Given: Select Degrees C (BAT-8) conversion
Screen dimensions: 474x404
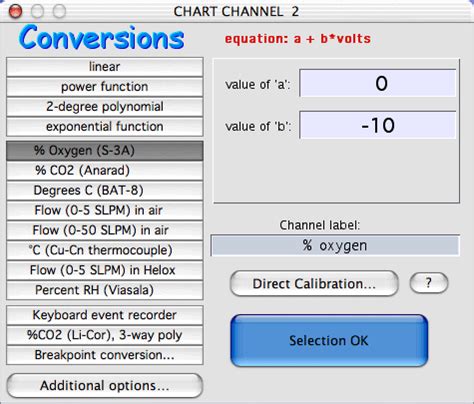Looking at the screenshot, I should click(104, 191).
